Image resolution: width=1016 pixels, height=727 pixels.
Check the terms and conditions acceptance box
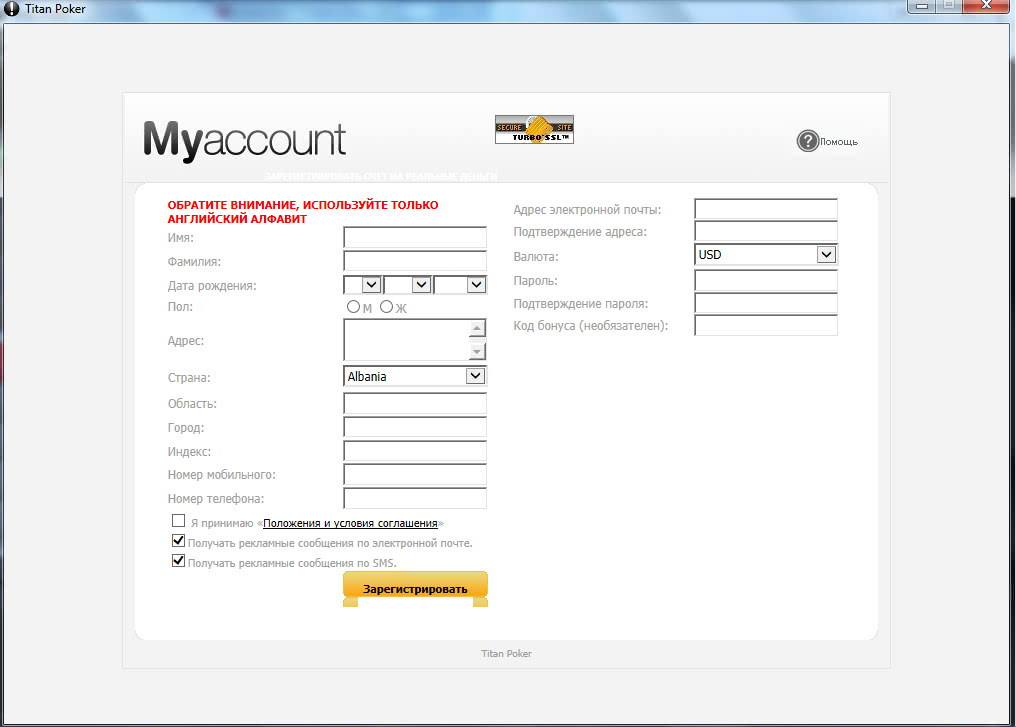pyautogui.click(x=178, y=521)
